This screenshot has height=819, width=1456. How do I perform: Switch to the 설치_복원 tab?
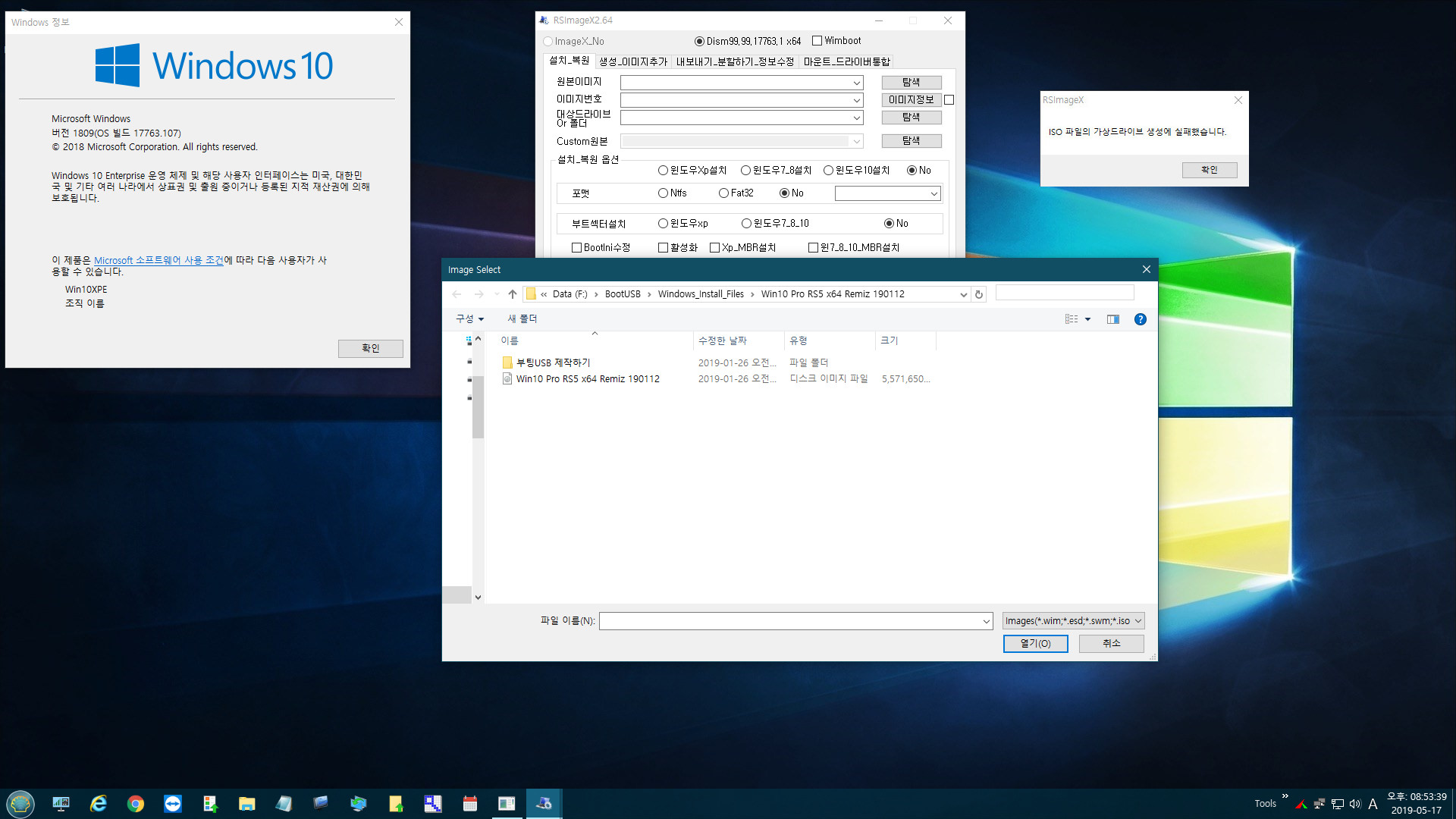coord(569,61)
